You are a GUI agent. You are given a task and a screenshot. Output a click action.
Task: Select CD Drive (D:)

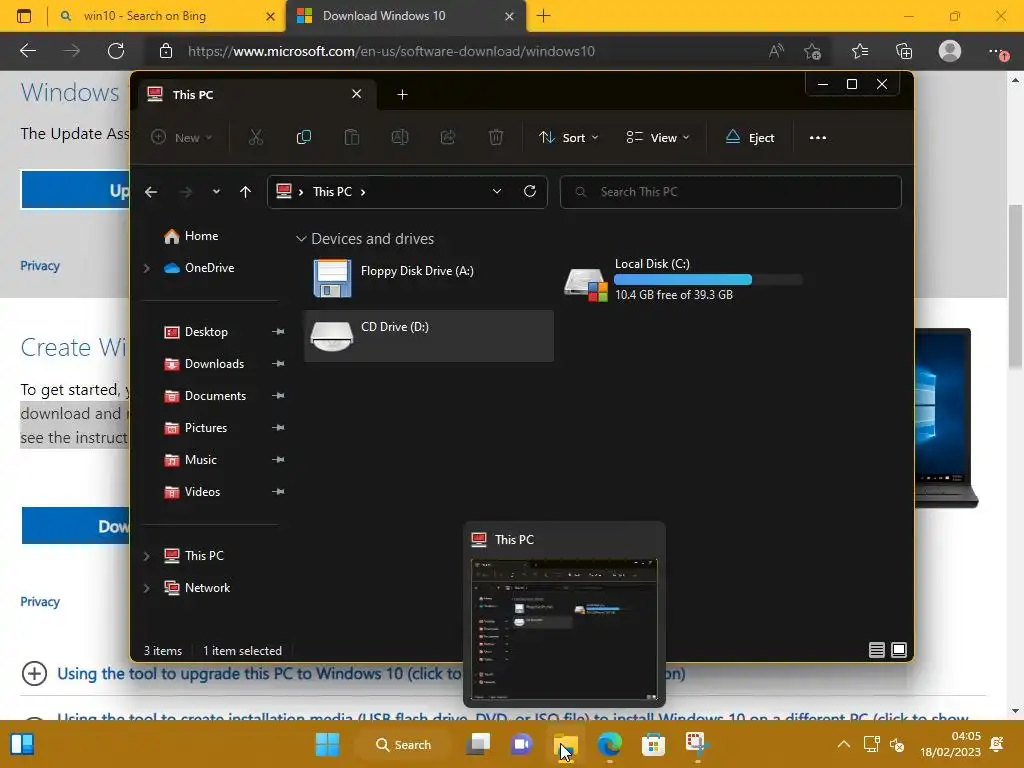(x=428, y=336)
